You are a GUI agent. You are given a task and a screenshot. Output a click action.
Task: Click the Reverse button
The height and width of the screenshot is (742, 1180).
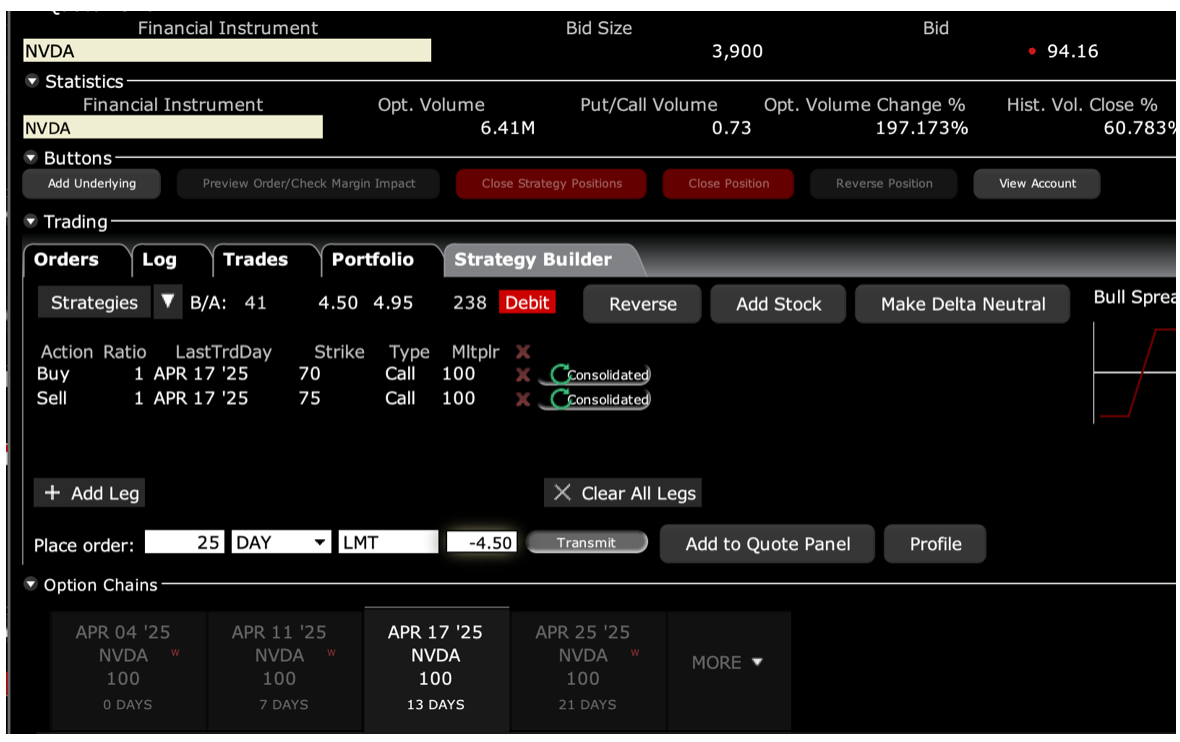point(643,304)
